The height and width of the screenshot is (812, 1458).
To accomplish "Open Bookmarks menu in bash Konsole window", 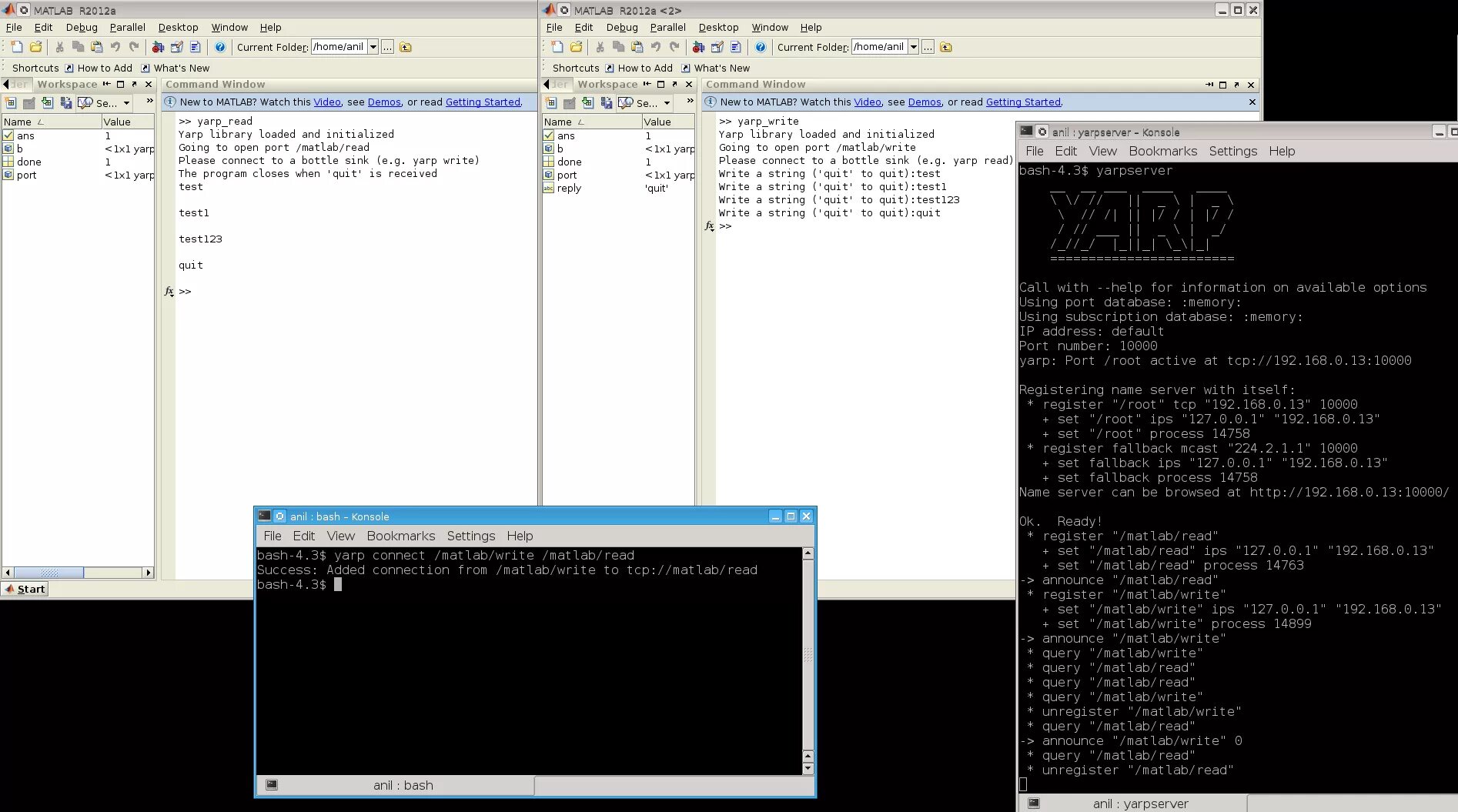I will tap(401, 536).
